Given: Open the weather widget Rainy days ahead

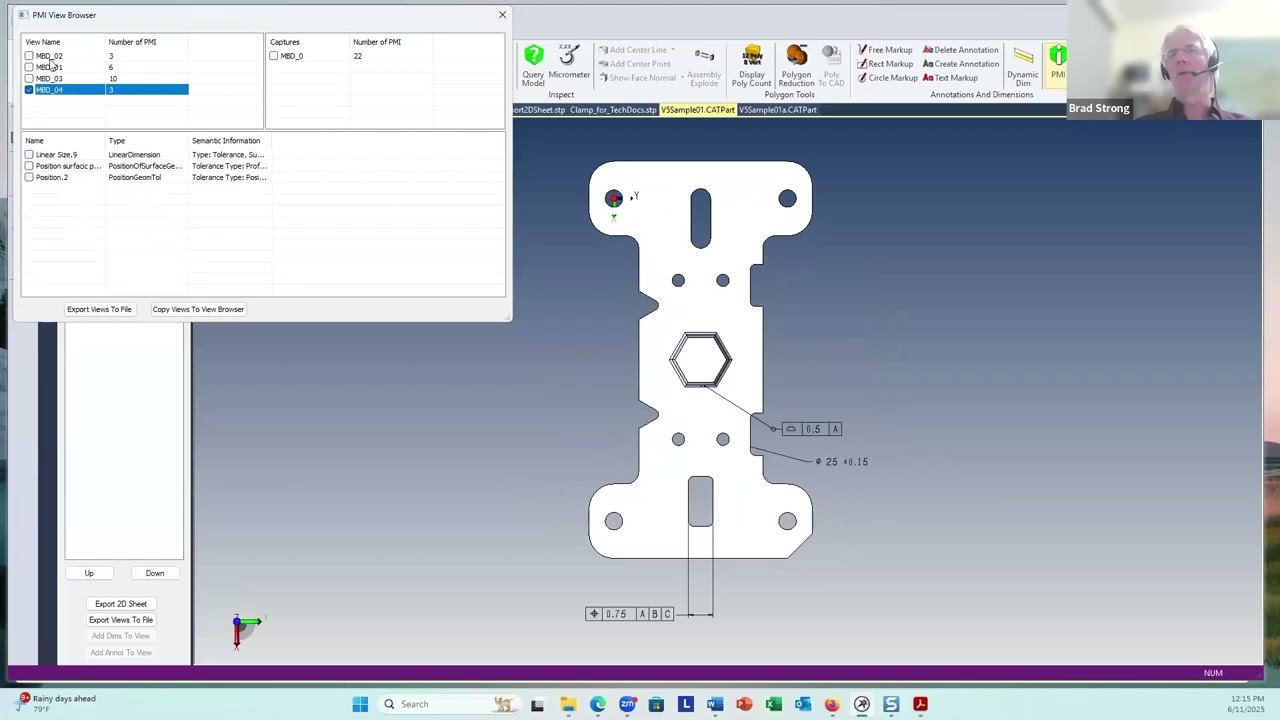Looking at the screenshot, I should coord(55,704).
